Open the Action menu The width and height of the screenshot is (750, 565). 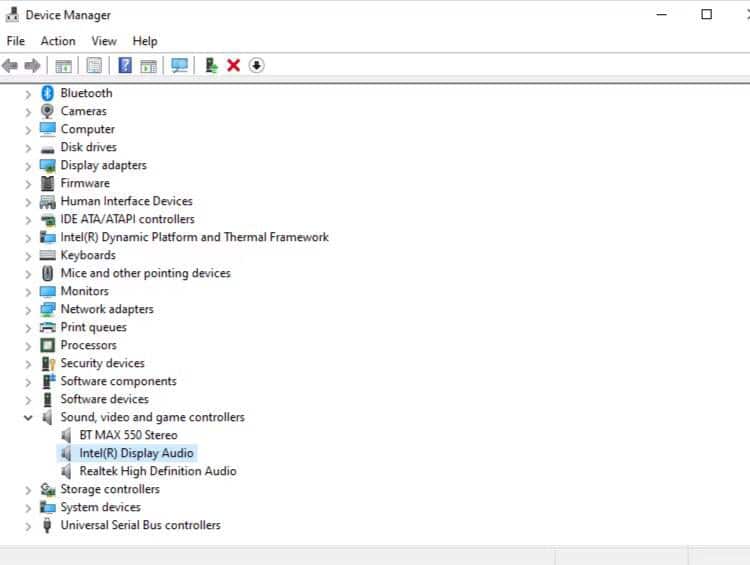point(57,41)
